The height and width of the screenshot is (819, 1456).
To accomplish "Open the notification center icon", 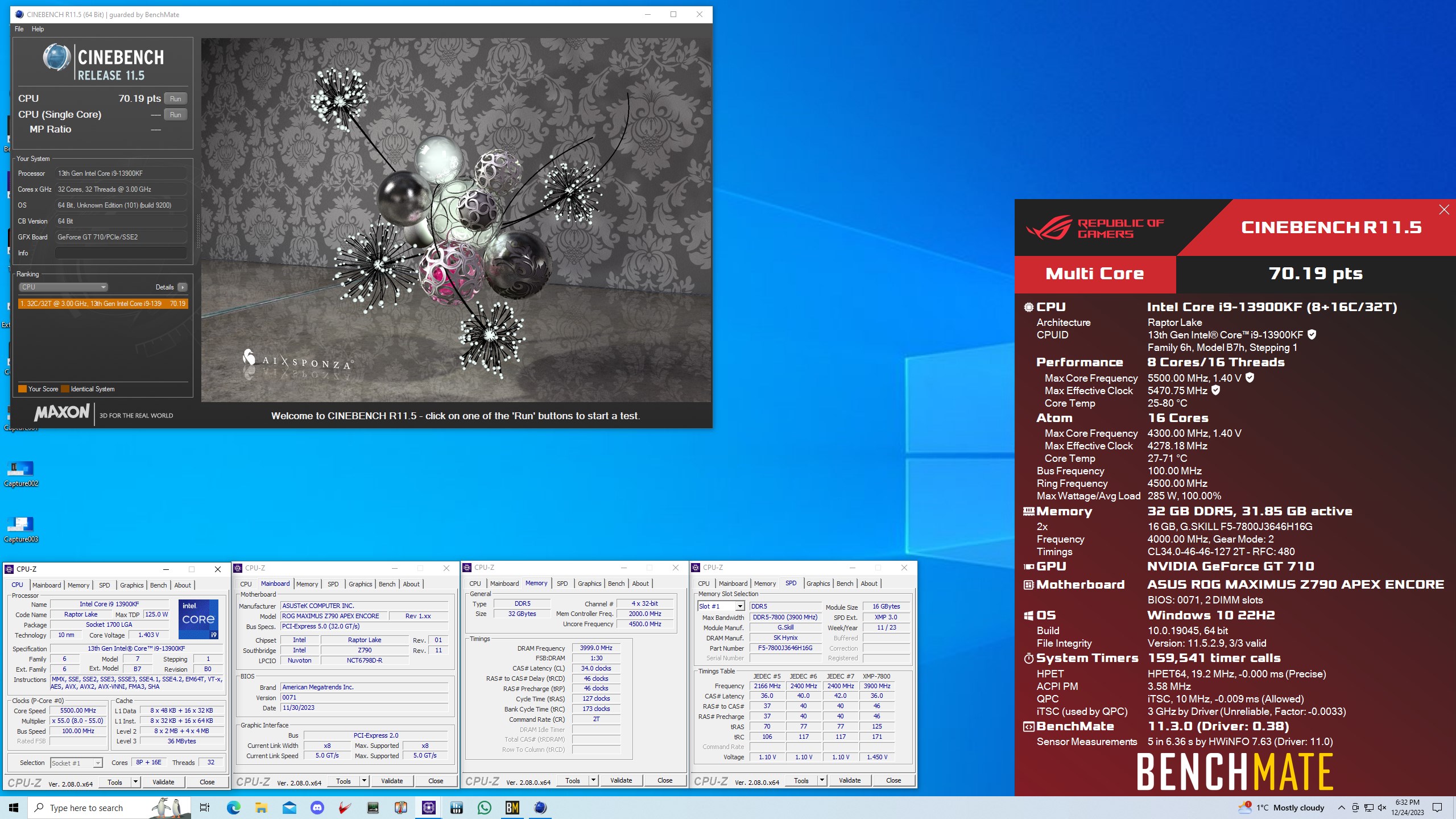I will (x=1437, y=808).
